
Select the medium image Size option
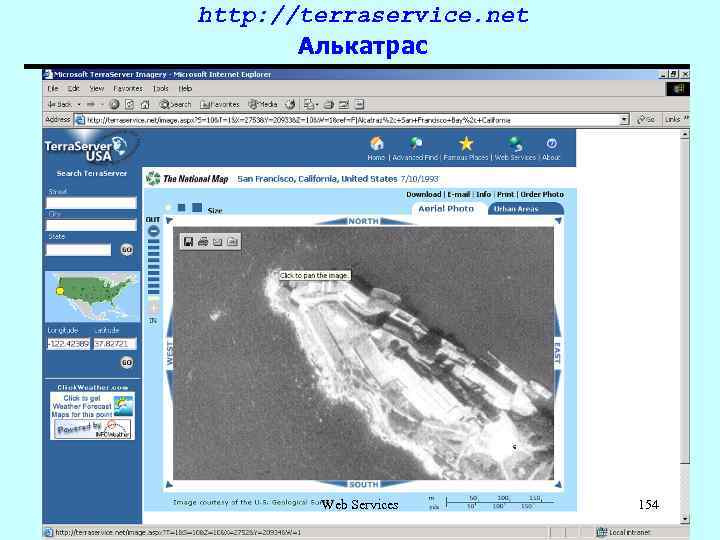pyautogui.click(x=181, y=208)
